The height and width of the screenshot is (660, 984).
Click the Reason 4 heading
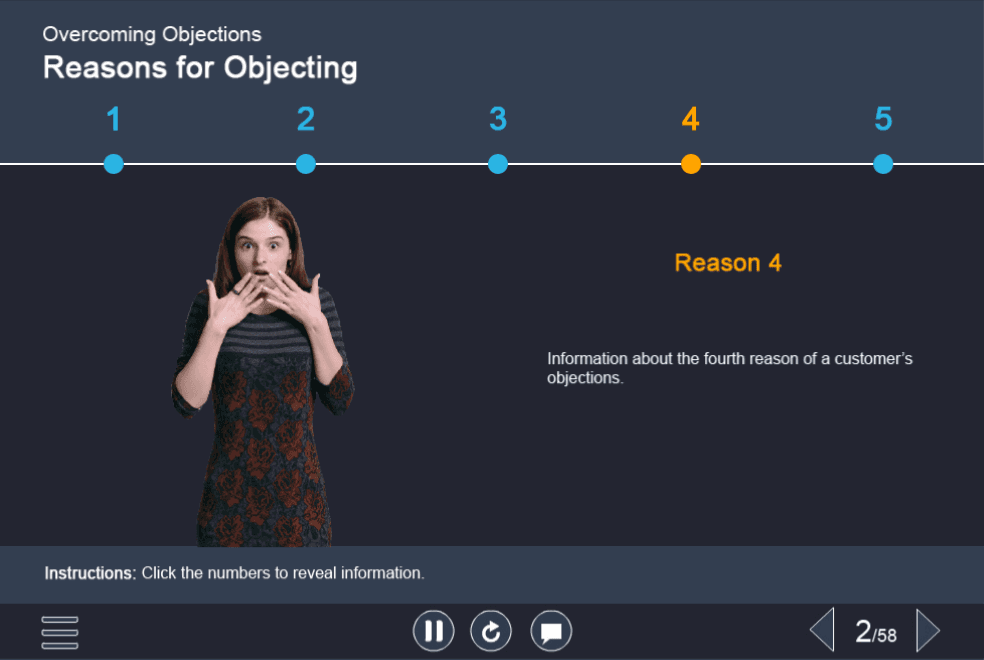point(728,263)
